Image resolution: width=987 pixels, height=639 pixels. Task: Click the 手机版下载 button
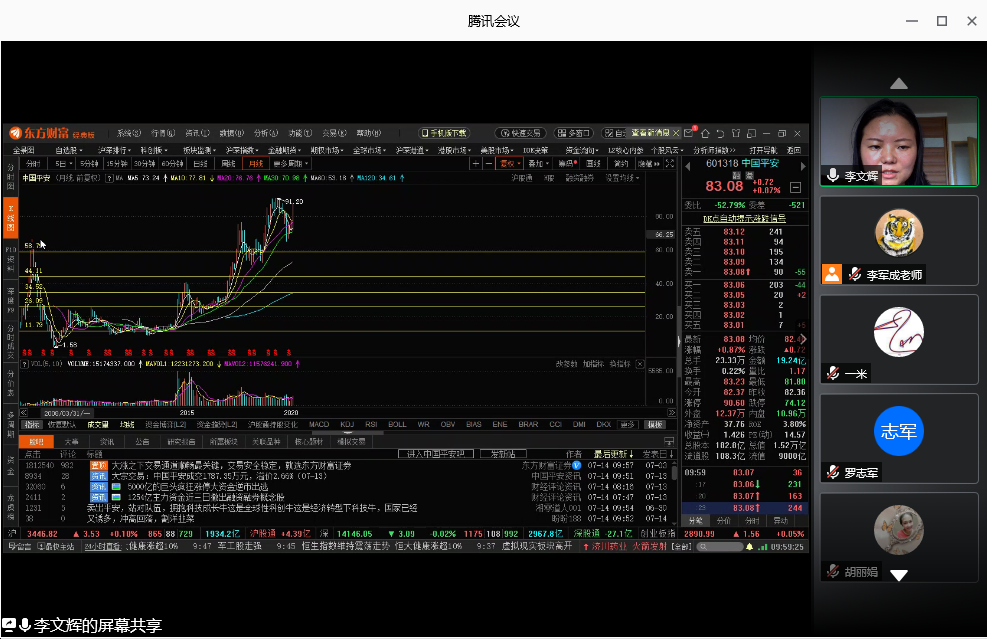(x=443, y=133)
